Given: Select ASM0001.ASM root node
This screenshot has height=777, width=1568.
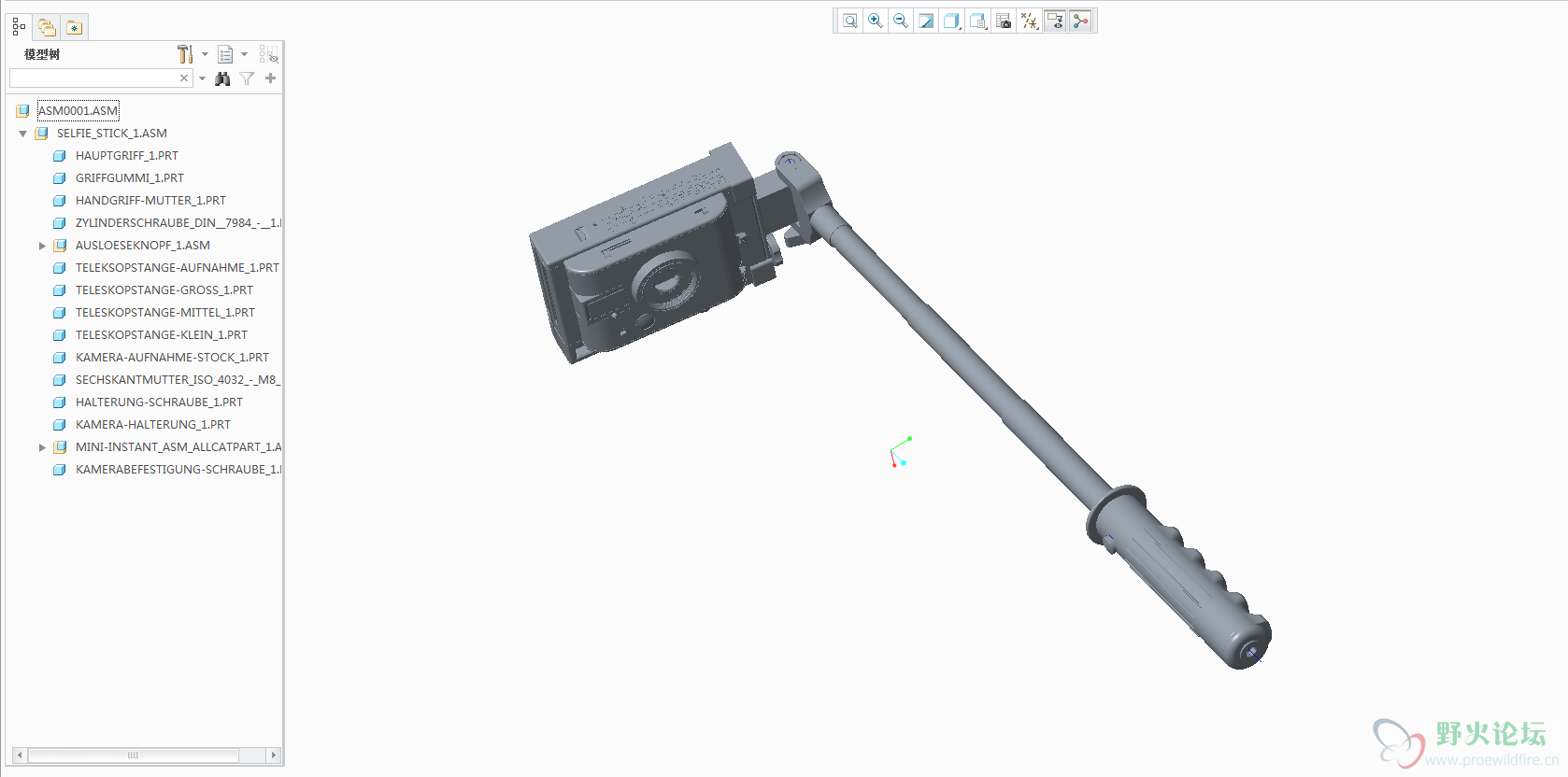Looking at the screenshot, I should (x=78, y=110).
